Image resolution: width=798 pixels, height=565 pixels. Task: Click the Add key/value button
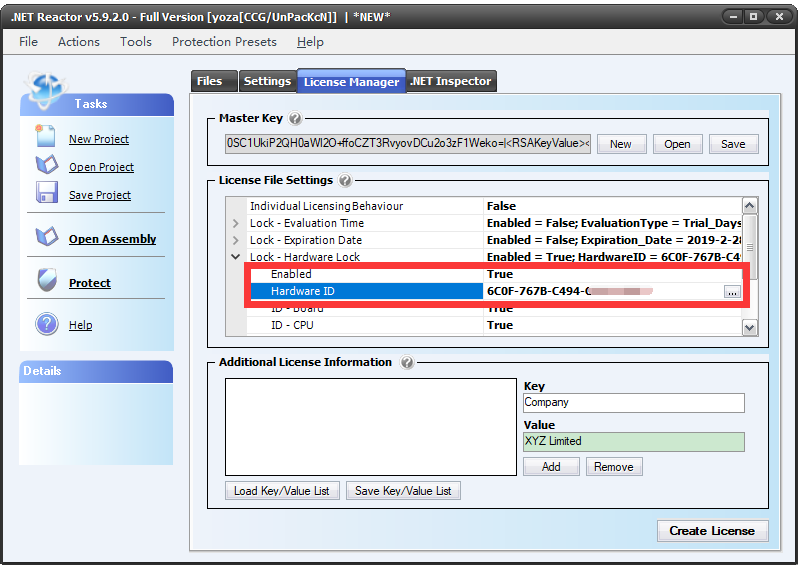tap(551, 467)
